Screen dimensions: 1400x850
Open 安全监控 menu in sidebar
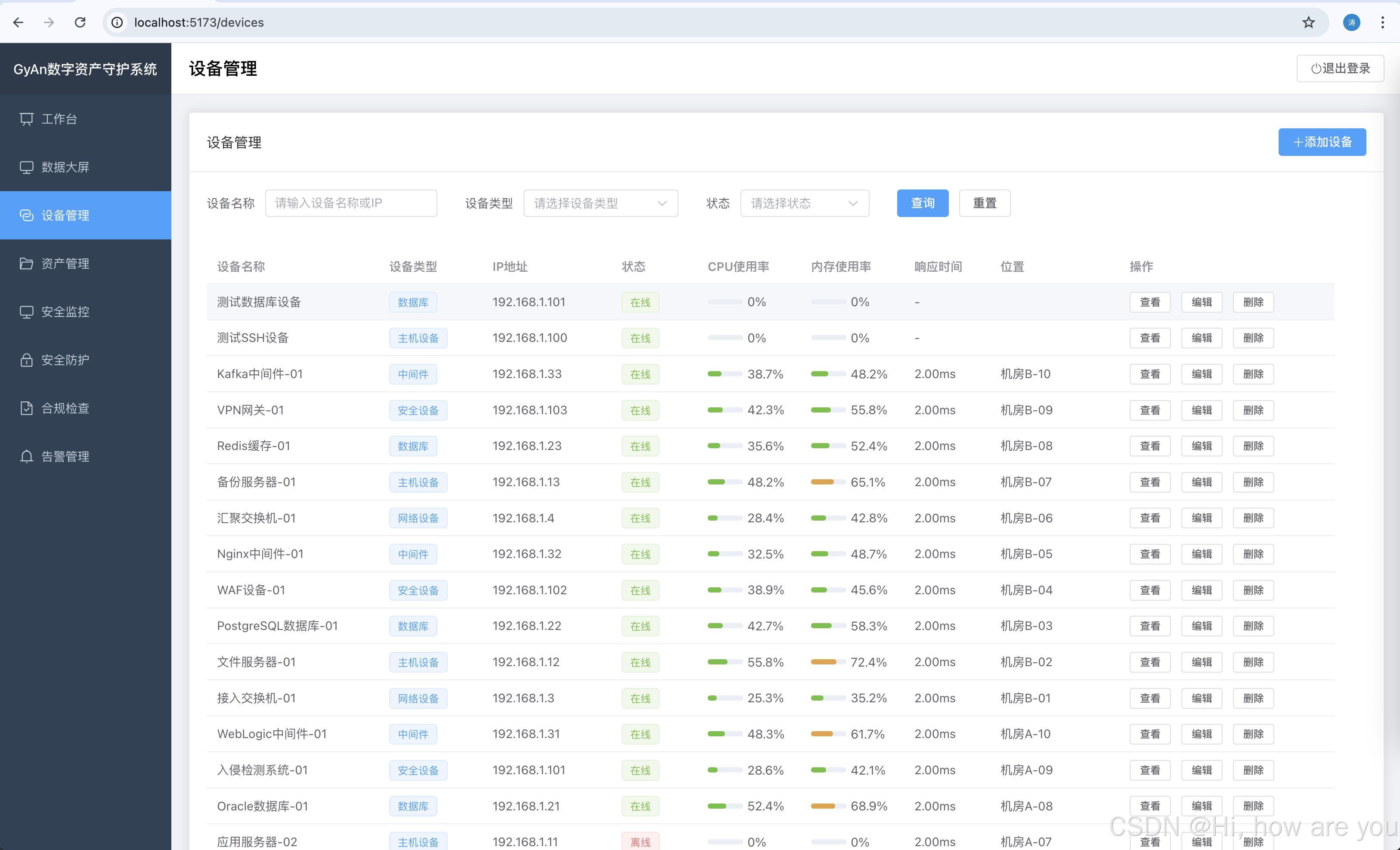point(65,311)
